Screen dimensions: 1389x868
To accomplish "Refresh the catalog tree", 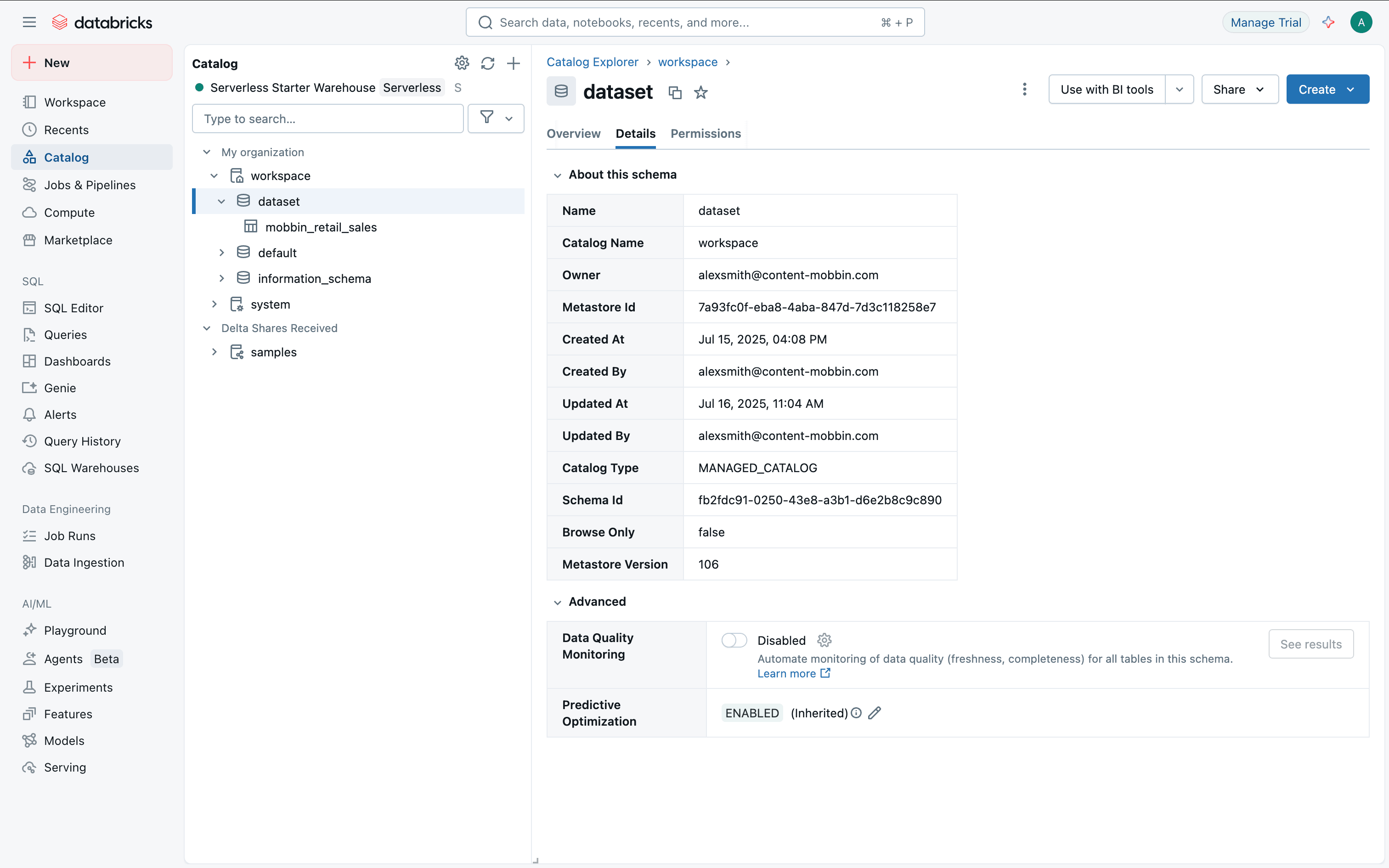I will pyautogui.click(x=487, y=63).
